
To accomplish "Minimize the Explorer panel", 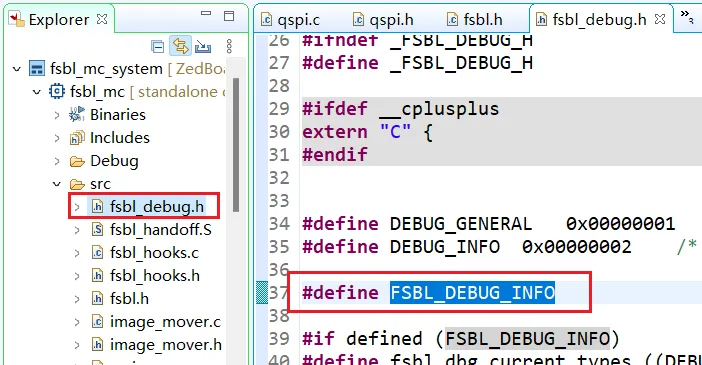I will tap(206, 13).
